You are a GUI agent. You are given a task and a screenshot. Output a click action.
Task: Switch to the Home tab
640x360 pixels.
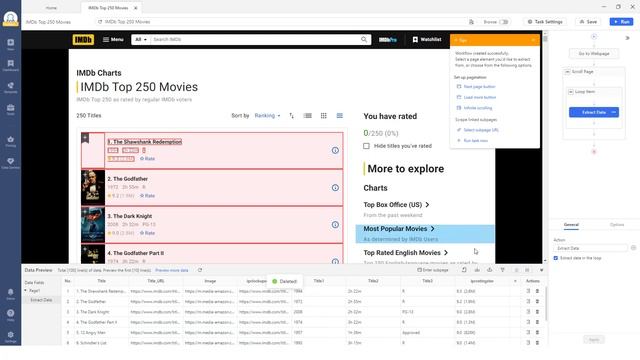coord(51,8)
